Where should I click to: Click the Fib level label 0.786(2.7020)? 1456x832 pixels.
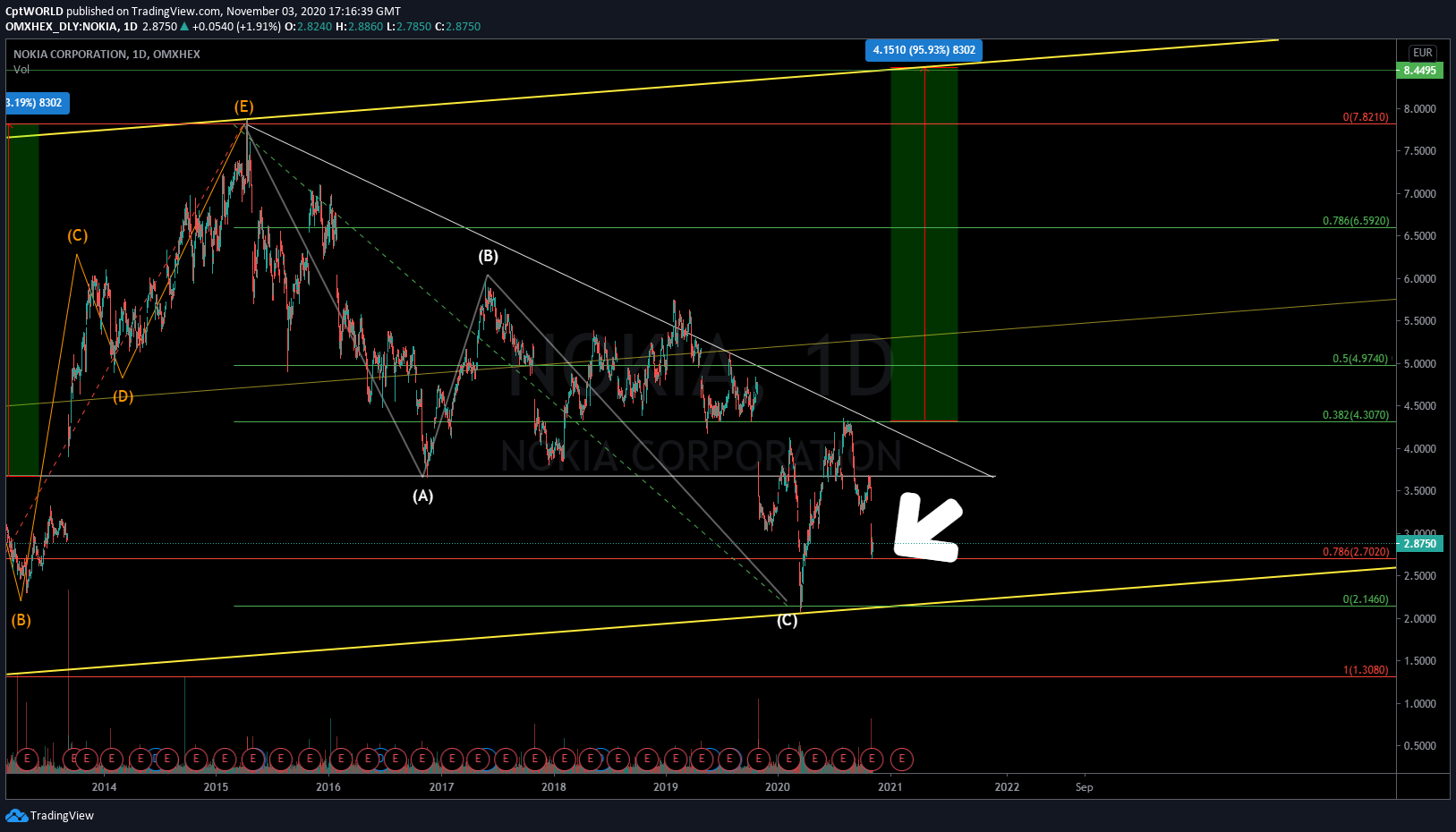coord(1356,552)
